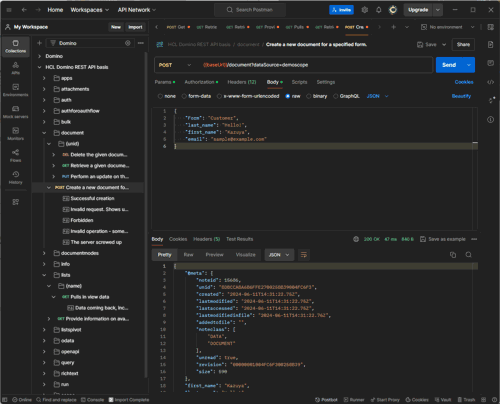Image resolution: width=500 pixels, height=404 pixels.
Task: Search the response with magnifier icon
Action: point(468,255)
